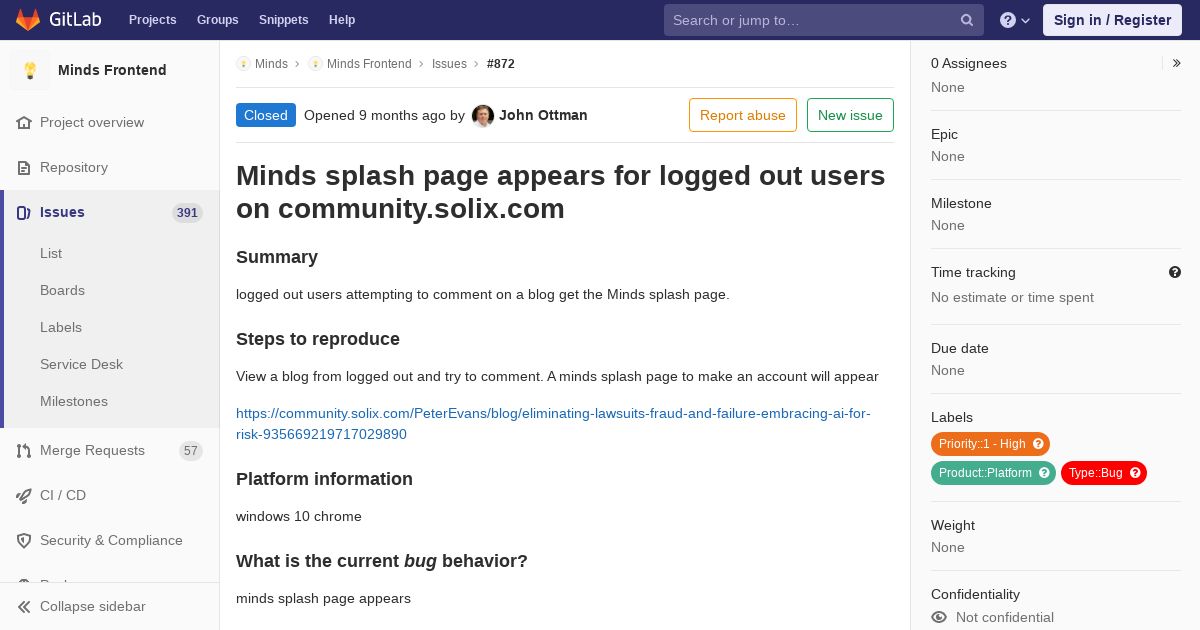Click the 57 merge requests count badge
Screen dimensions: 1200x630
pyautogui.click(x=191, y=451)
